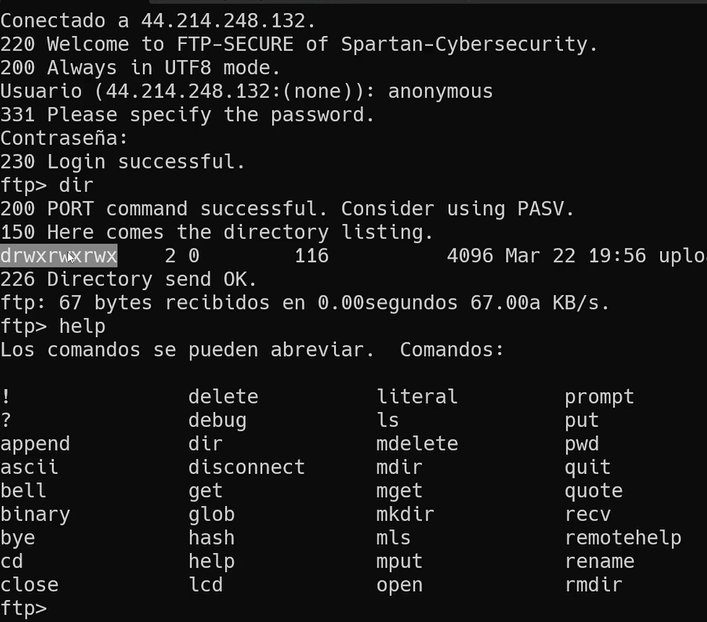Click the 4096 size in directory listing

pyautogui.click(x=470, y=256)
